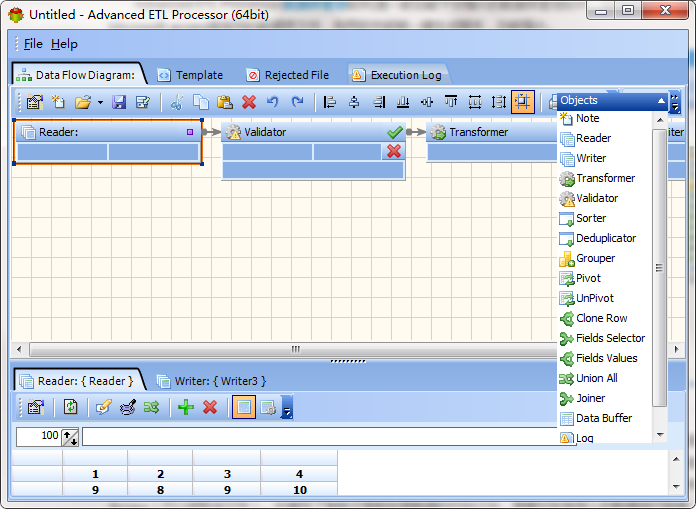Align the objects' left edges

[330, 102]
